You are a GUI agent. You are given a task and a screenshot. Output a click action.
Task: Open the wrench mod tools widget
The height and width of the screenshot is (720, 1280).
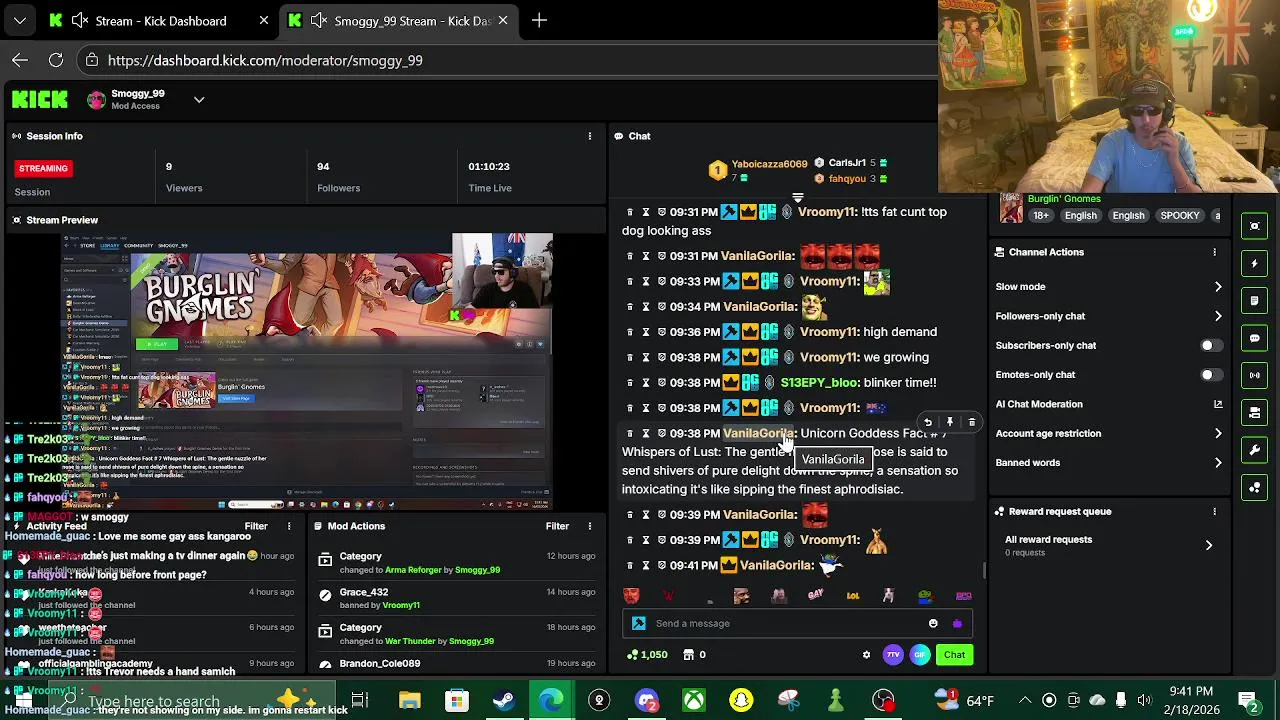pos(1255,450)
